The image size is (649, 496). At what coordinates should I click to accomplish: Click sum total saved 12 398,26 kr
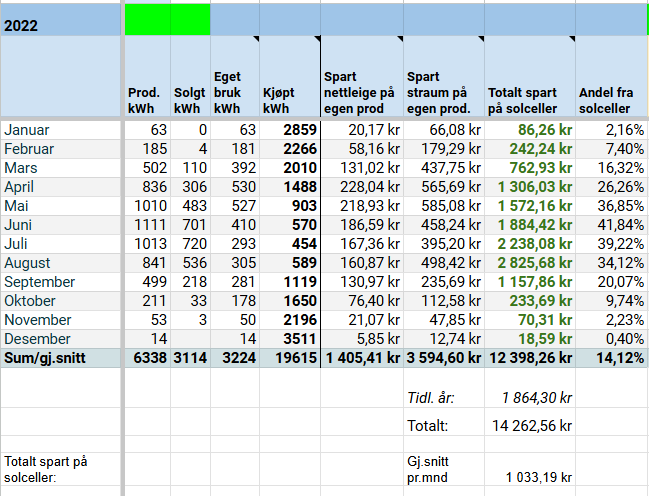(531, 358)
